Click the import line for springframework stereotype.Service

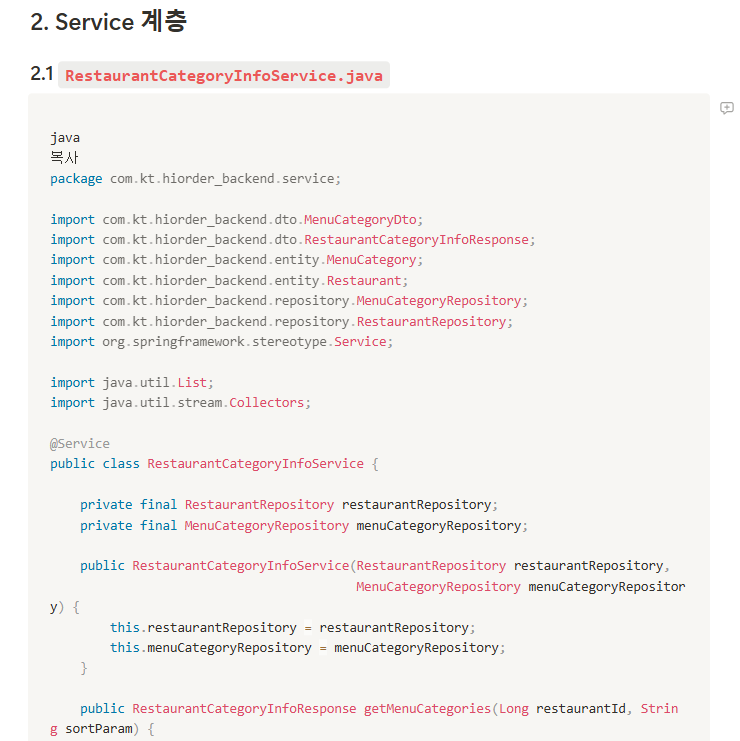point(221,342)
